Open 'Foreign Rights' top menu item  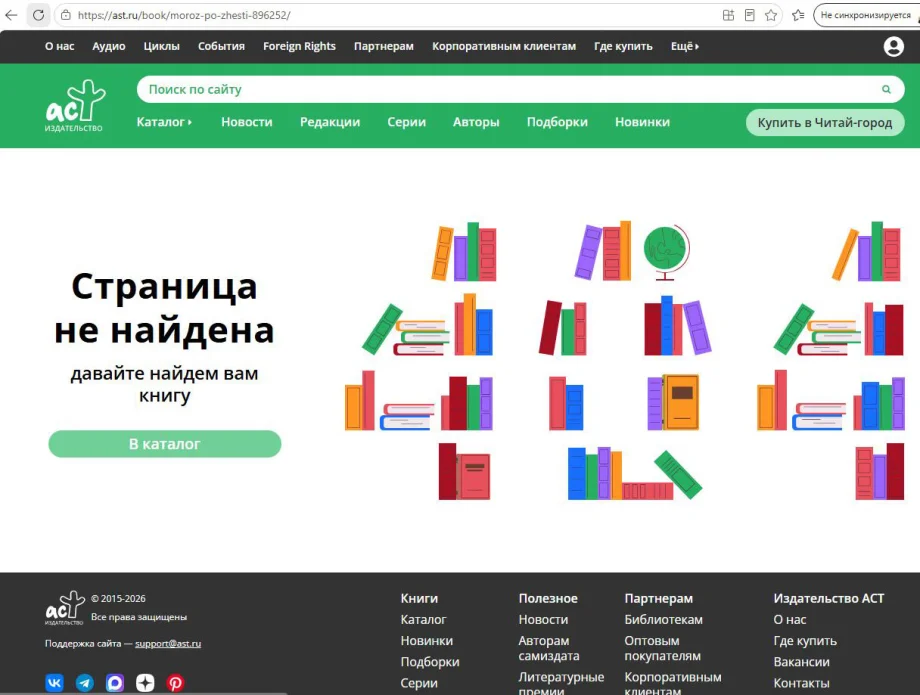[299, 46]
